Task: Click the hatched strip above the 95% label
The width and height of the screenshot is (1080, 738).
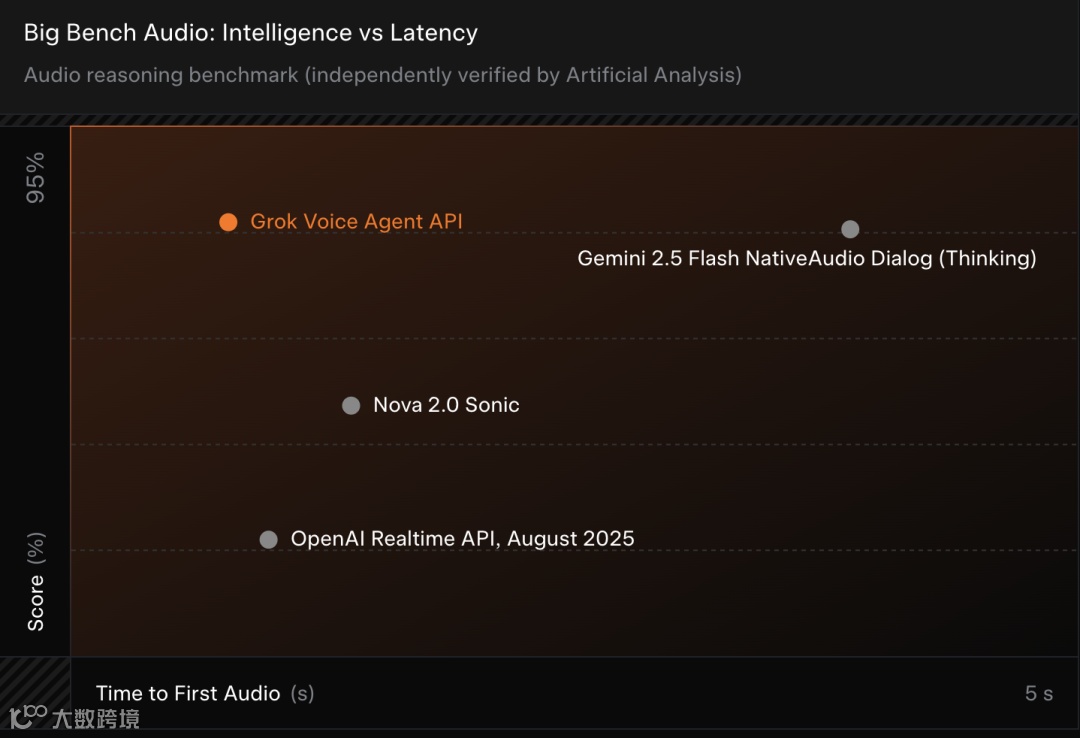Action: pyautogui.click(x=35, y=121)
